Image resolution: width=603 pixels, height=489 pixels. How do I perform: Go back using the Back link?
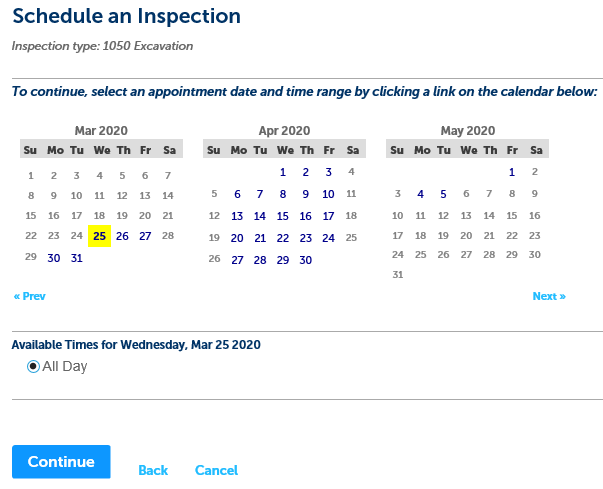tap(153, 470)
